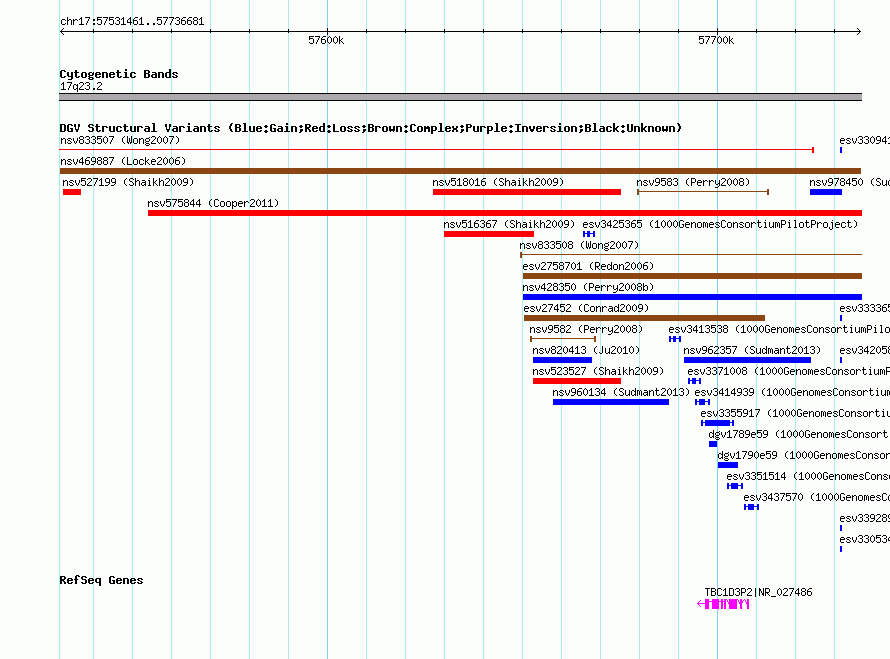Select the nsv527199 red loss variant bar
The image size is (890, 659).
click(x=71, y=192)
